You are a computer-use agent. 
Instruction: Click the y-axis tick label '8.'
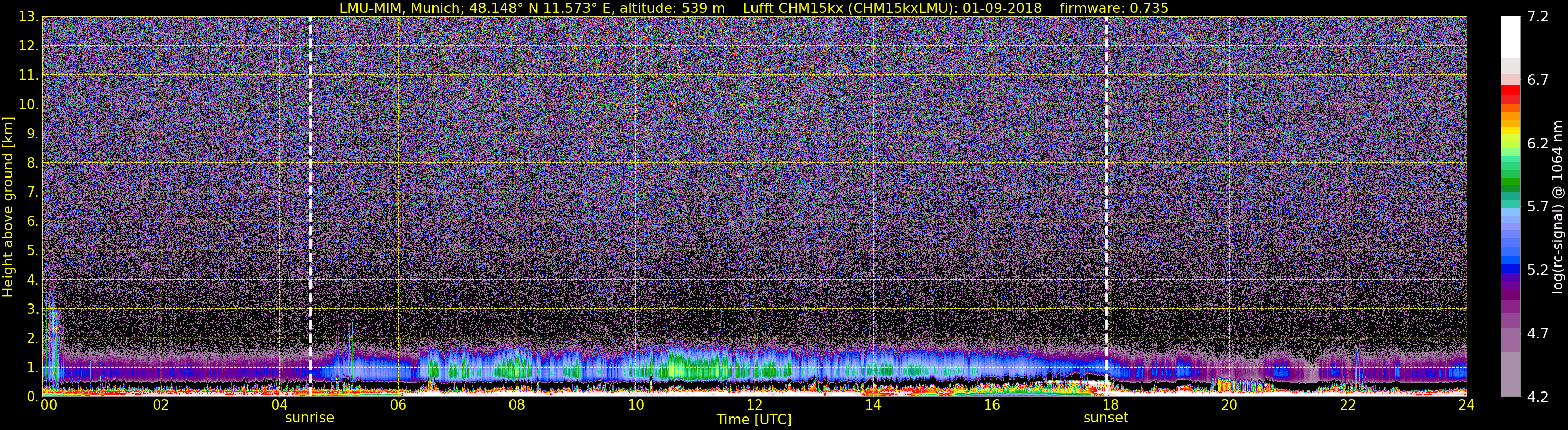click(33, 163)
